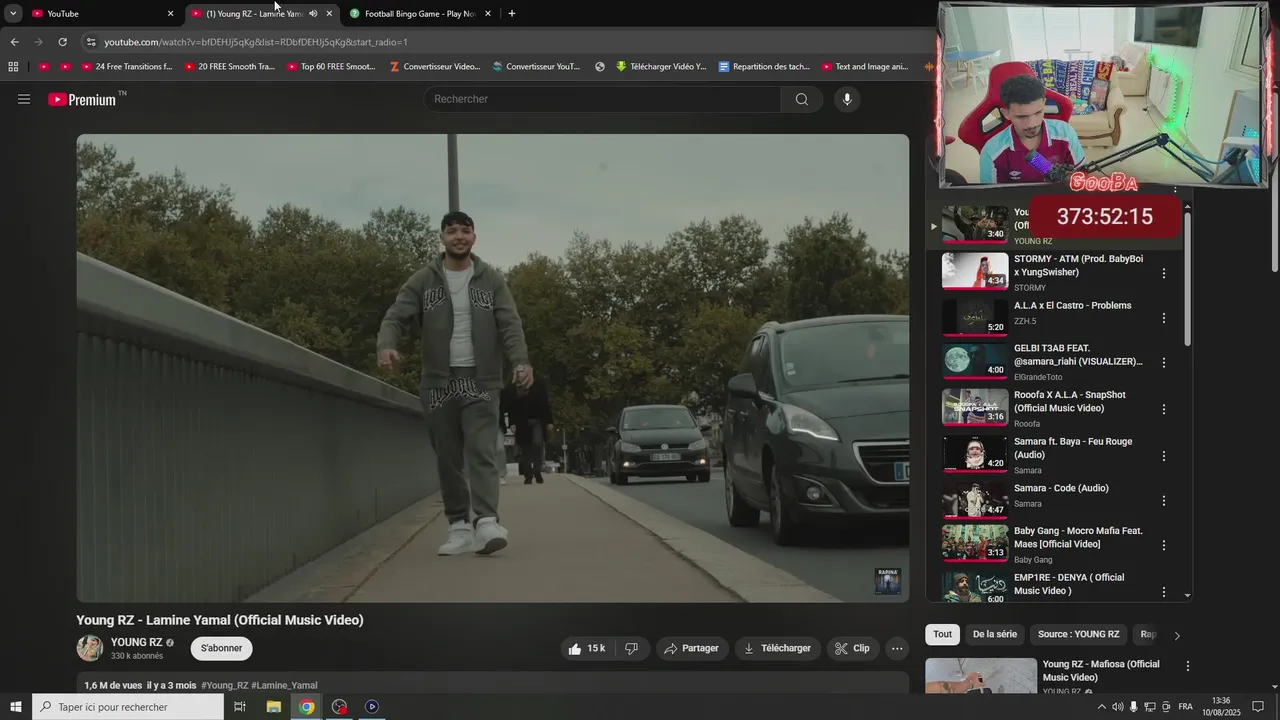Screen dimensions: 1280x720
Task: Play STORMY - ATM thumbnail in playlist
Action: tap(975, 270)
